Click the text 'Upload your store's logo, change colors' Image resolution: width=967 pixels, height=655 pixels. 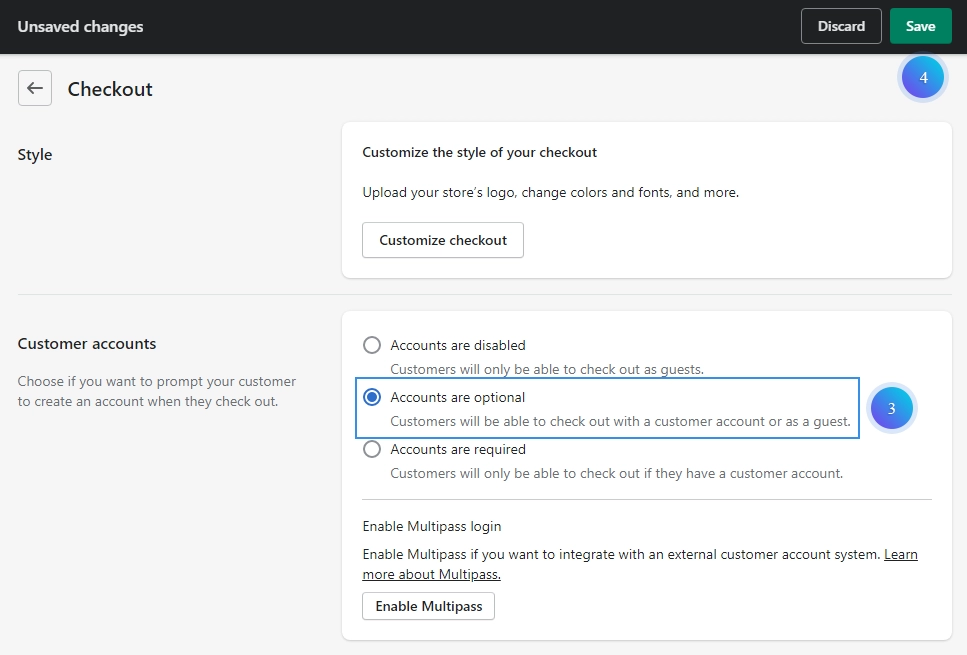(x=551, y=192)
